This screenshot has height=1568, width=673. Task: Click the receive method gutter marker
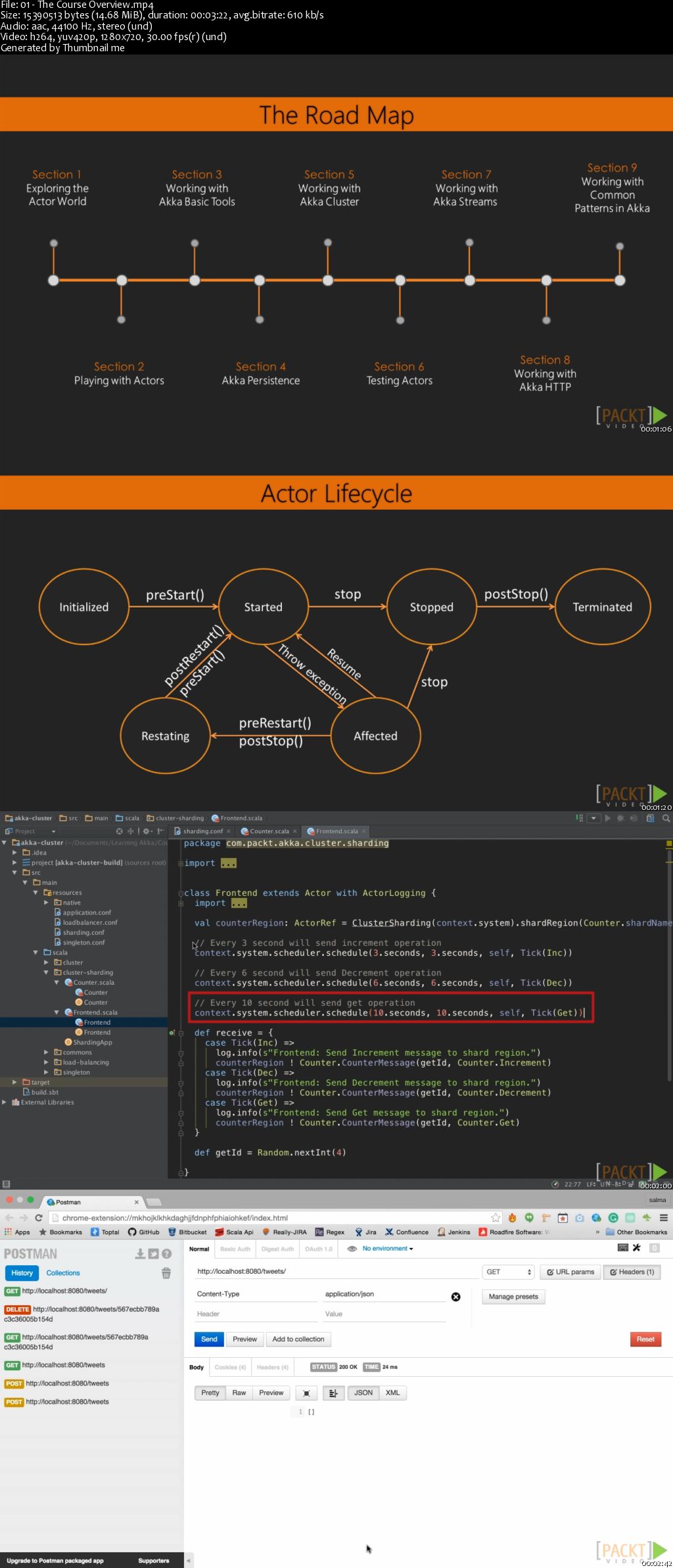tap(172, 1033)
